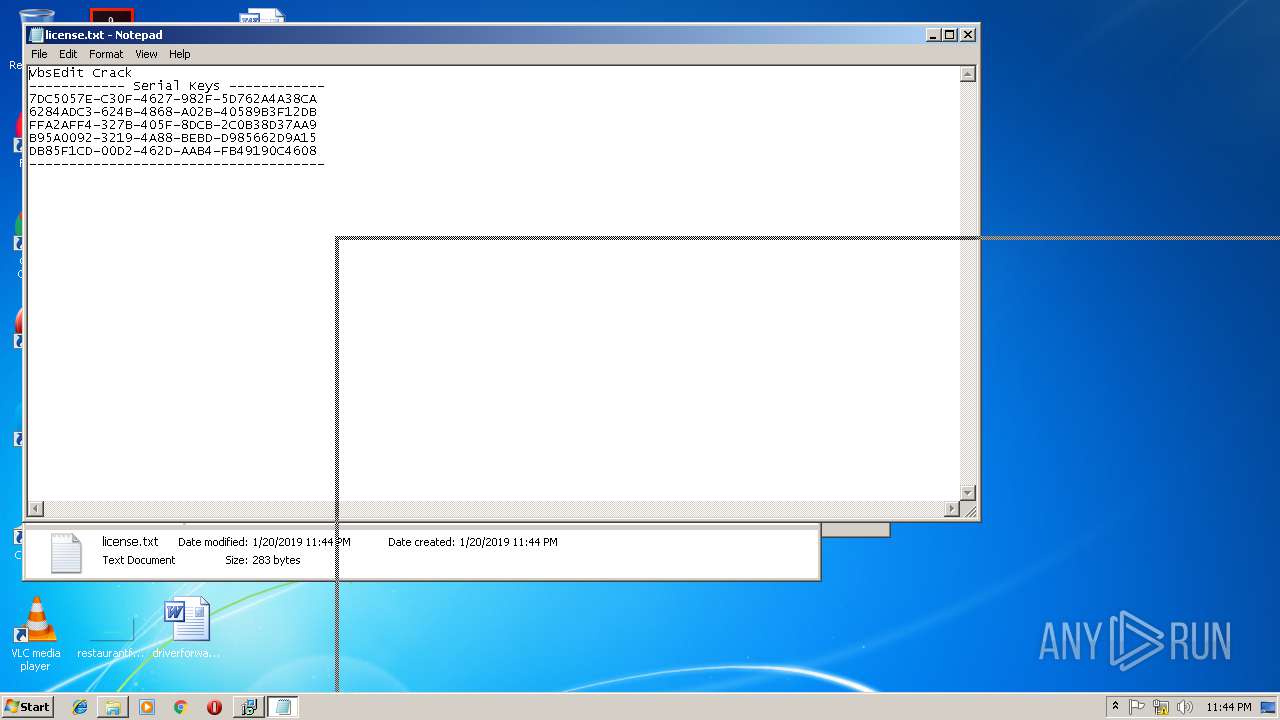Launch Opera browser from taskbar
This screenshot has width=1280, height=720.
click(214, 707)
